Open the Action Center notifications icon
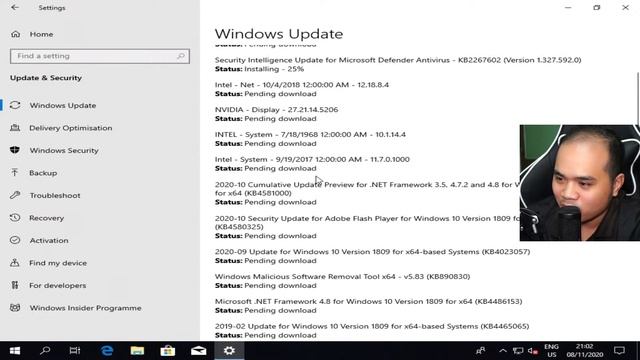 point(619,351)
